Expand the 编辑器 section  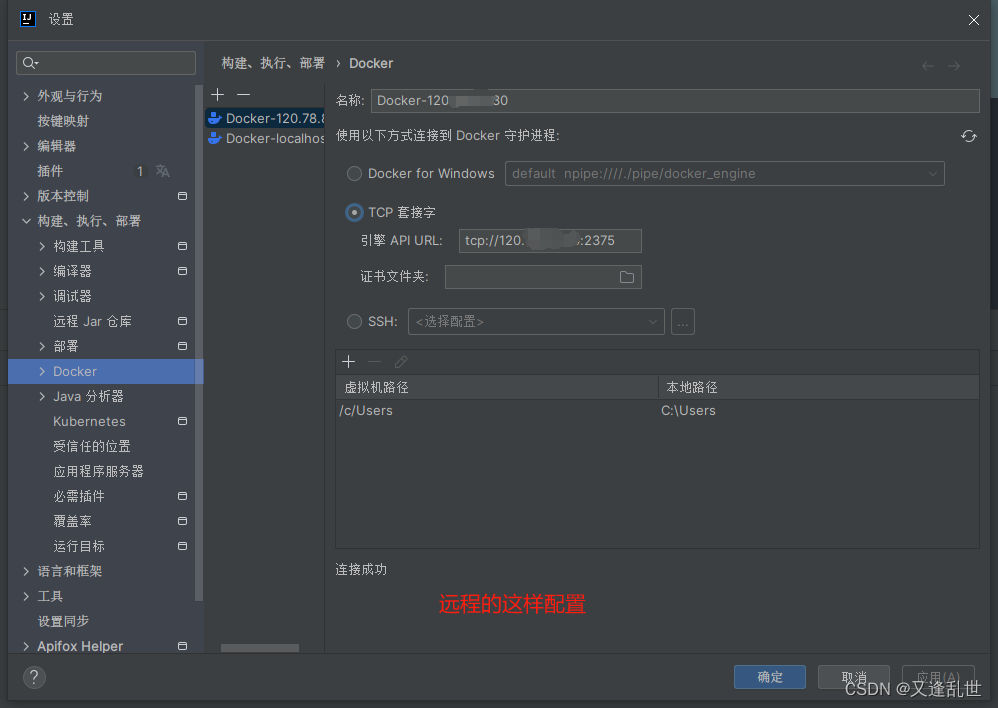tap(26, 146)
